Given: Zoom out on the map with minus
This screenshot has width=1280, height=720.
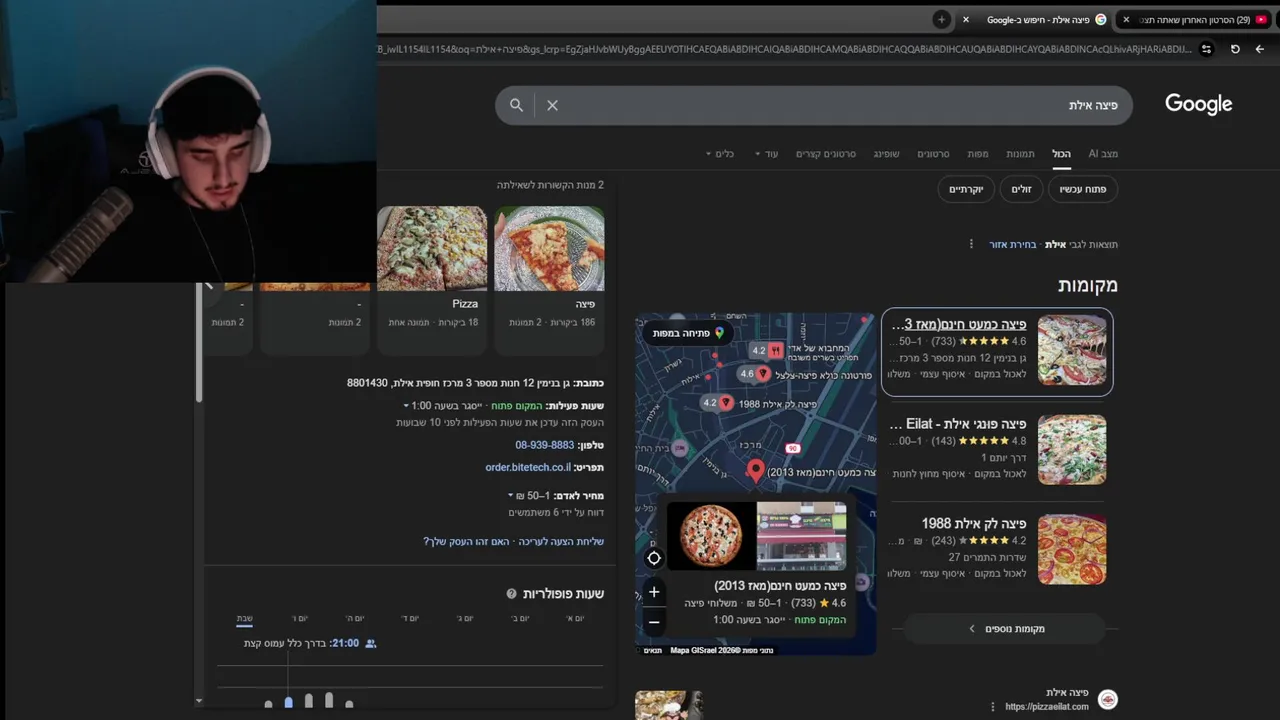Looking at the screenshot, I should 654,622.
